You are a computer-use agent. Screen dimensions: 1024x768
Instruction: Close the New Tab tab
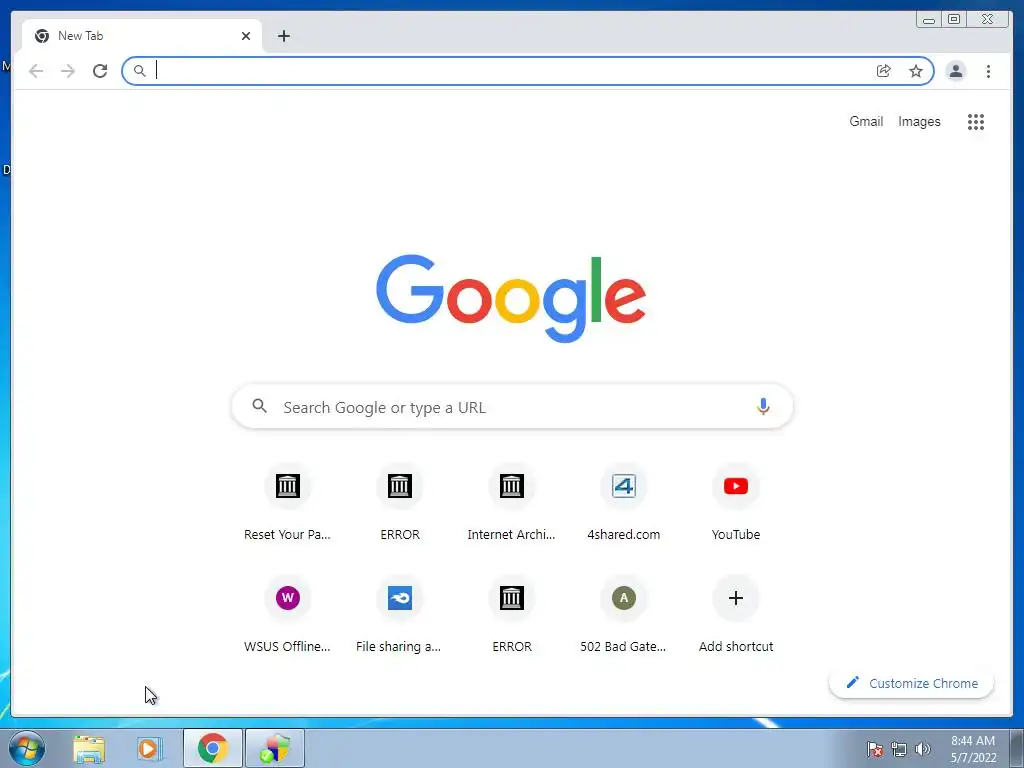(246, 36)
